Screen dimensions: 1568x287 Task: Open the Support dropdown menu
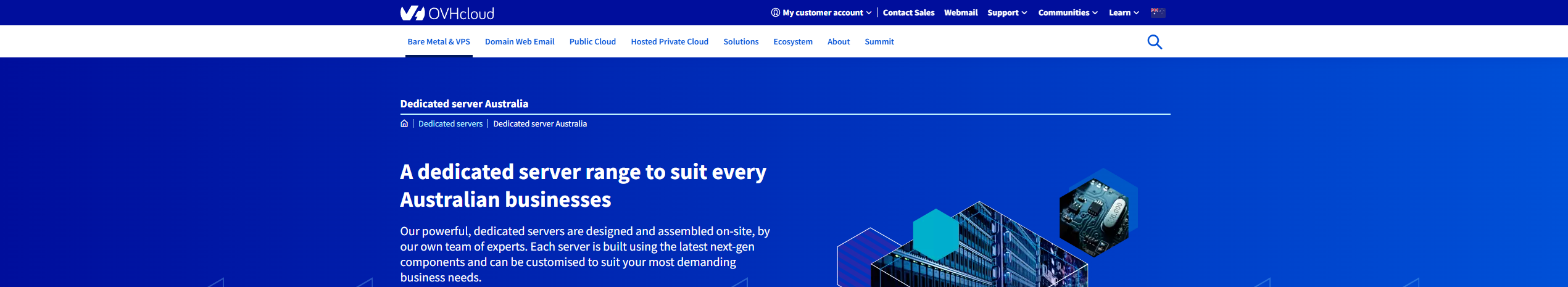tap(1007, 12)
